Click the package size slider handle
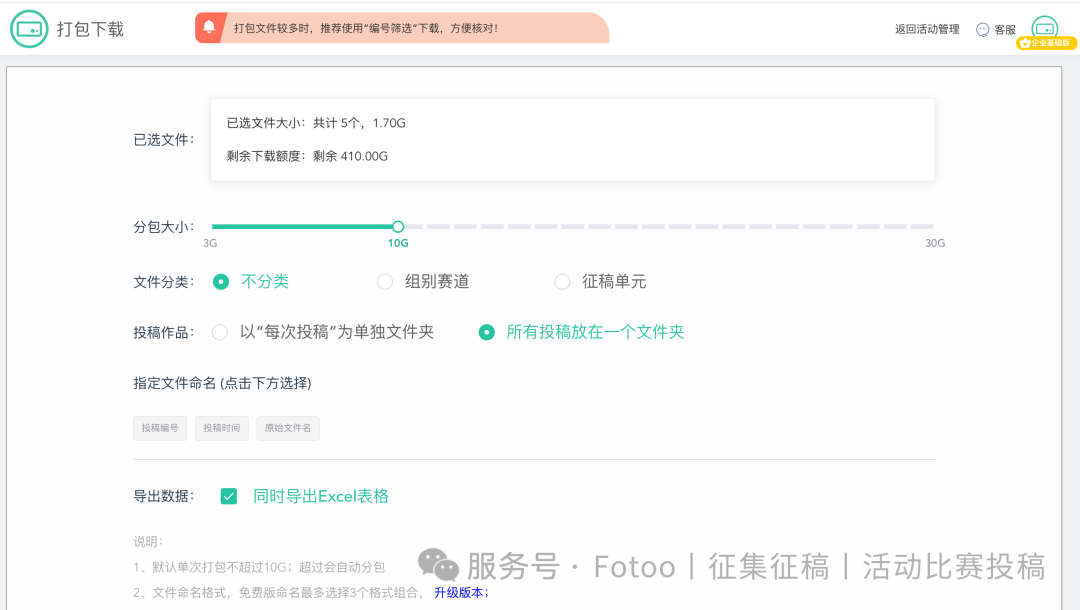 pyautogui.click(x=398, y=227)
